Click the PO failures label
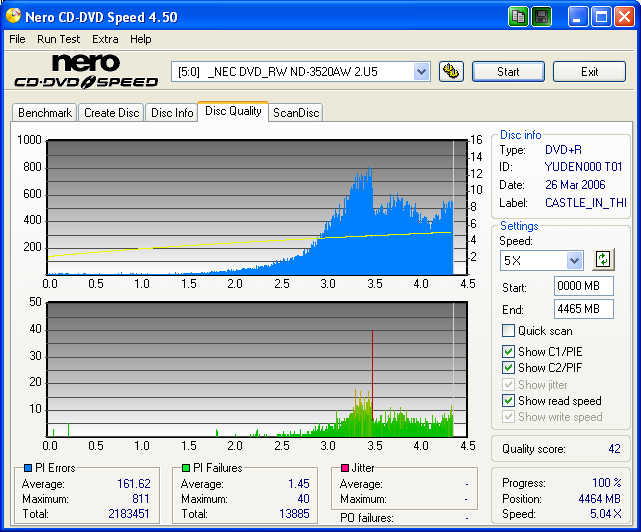The height and width of the screenshot is (532, 641). (x=367, y=518)
